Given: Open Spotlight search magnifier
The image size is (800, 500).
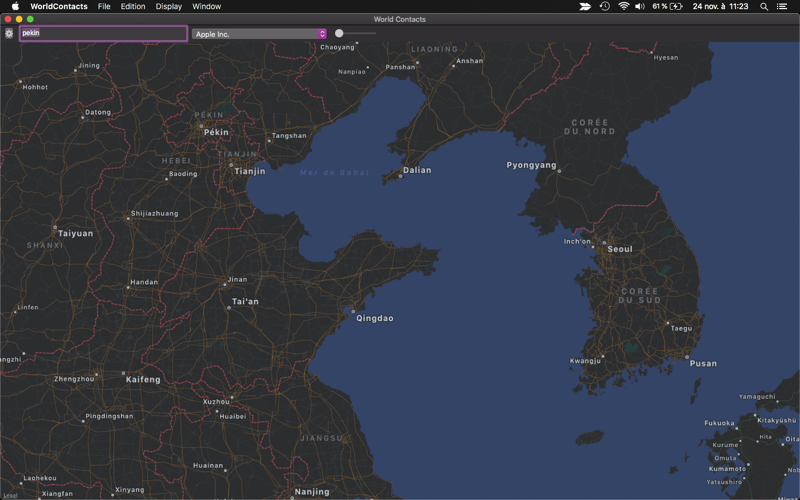Looking at the screenshot, I should click(764, 7).
